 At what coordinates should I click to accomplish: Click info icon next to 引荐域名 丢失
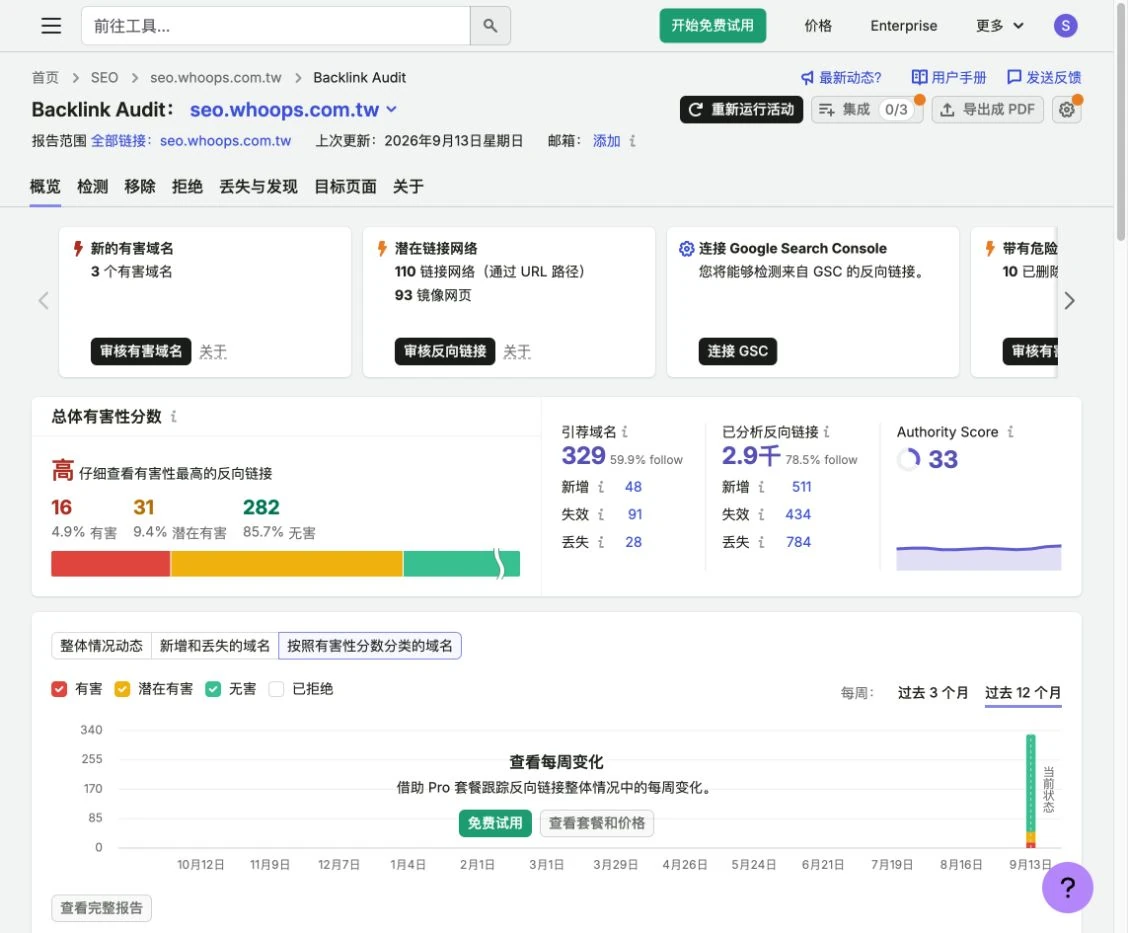[x=601, y=542]
